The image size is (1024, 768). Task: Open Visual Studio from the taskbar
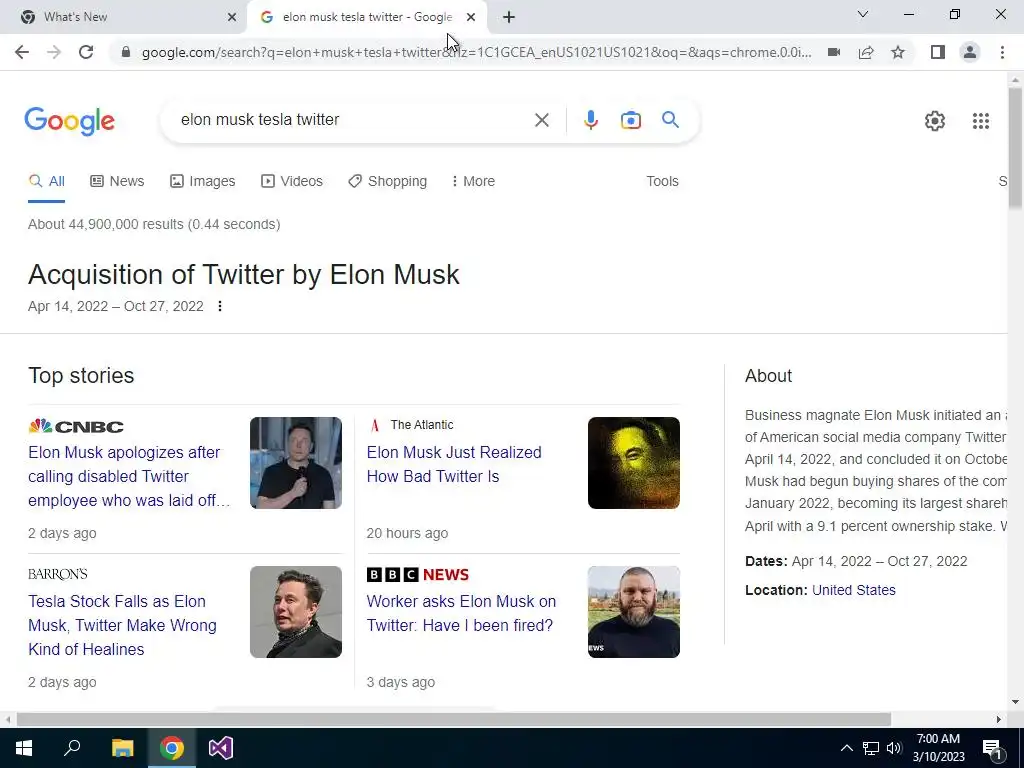221,748
